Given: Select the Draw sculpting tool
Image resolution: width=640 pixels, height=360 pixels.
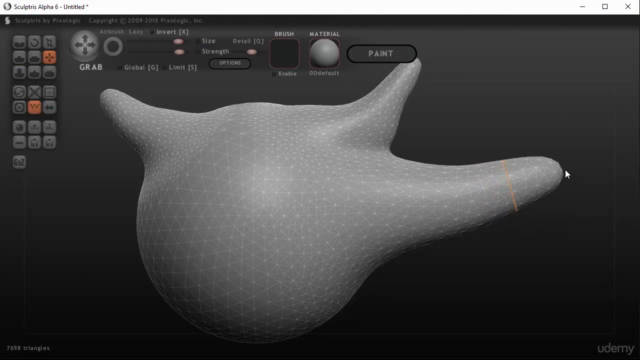Looking at the screenshot, I should click(19, 57).
